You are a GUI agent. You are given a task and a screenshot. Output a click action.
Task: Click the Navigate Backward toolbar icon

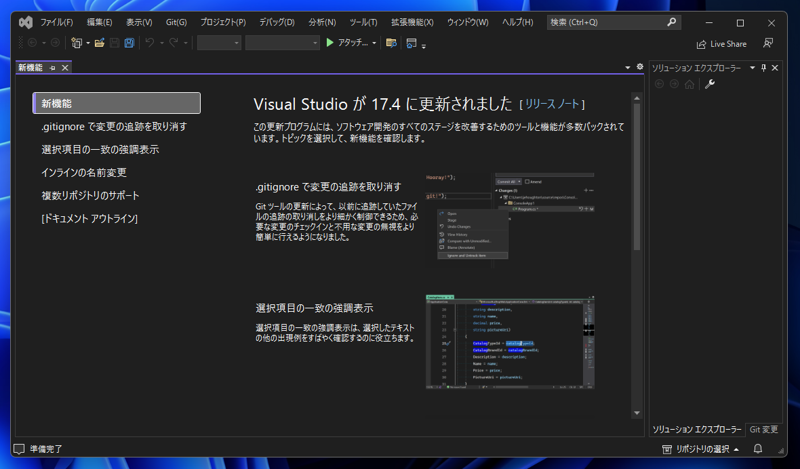(x=32, y=43)
